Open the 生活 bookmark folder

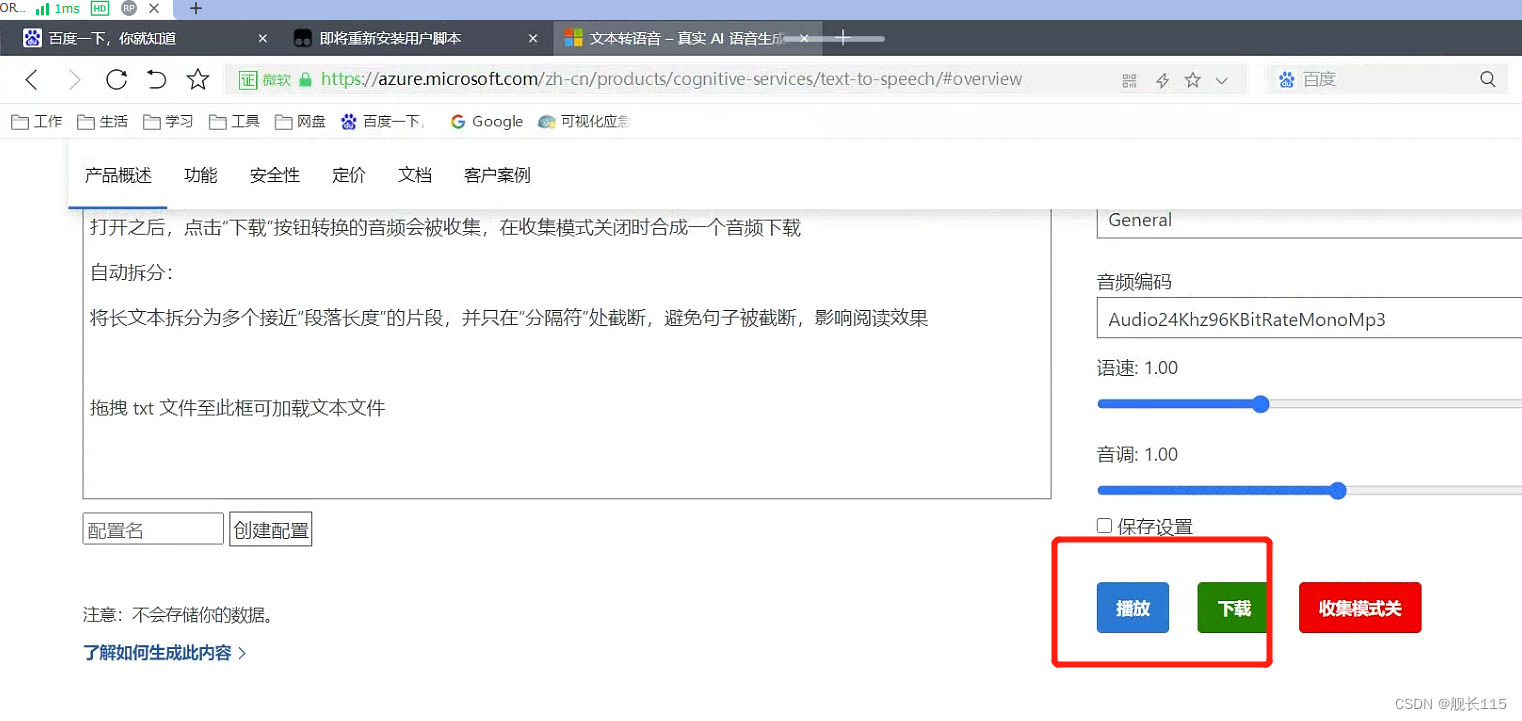102,122
